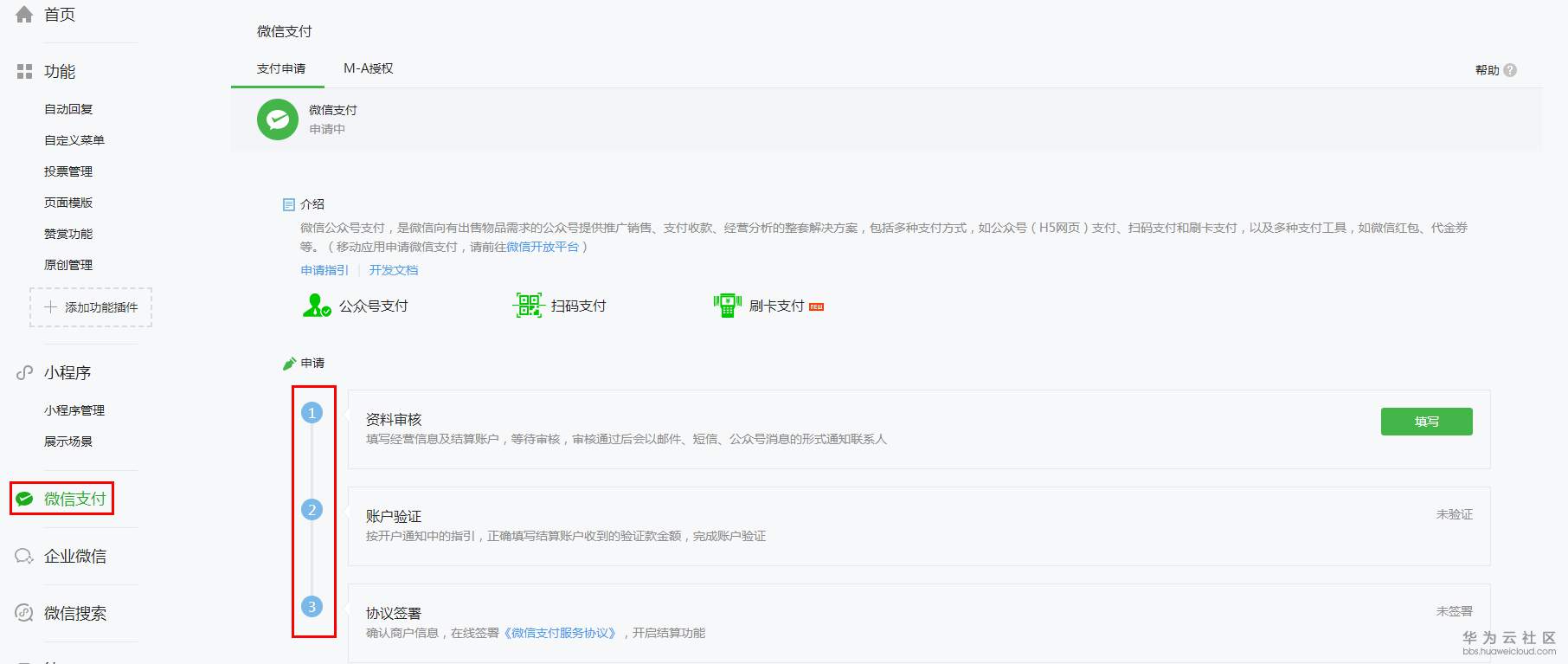Click the 申请中 status text
This screenshot has width=1568, height=664.
tap(327, 129)
